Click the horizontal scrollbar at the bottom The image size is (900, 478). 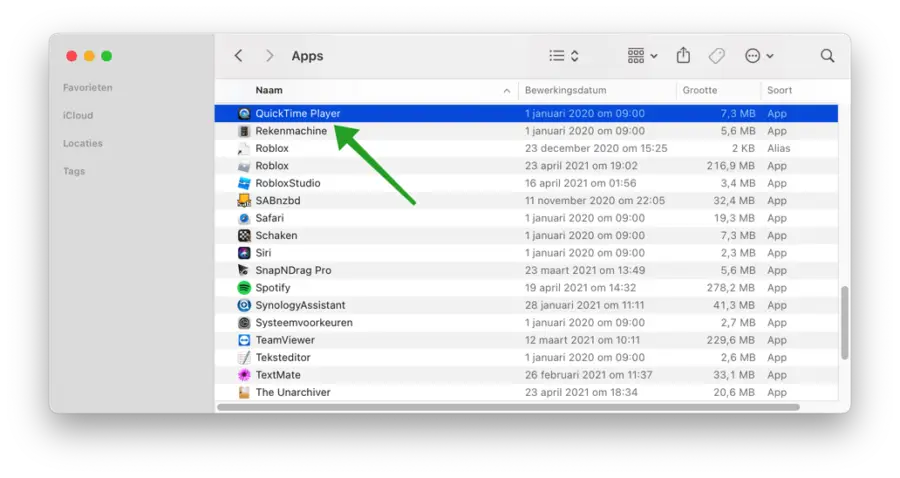[508, 407]
